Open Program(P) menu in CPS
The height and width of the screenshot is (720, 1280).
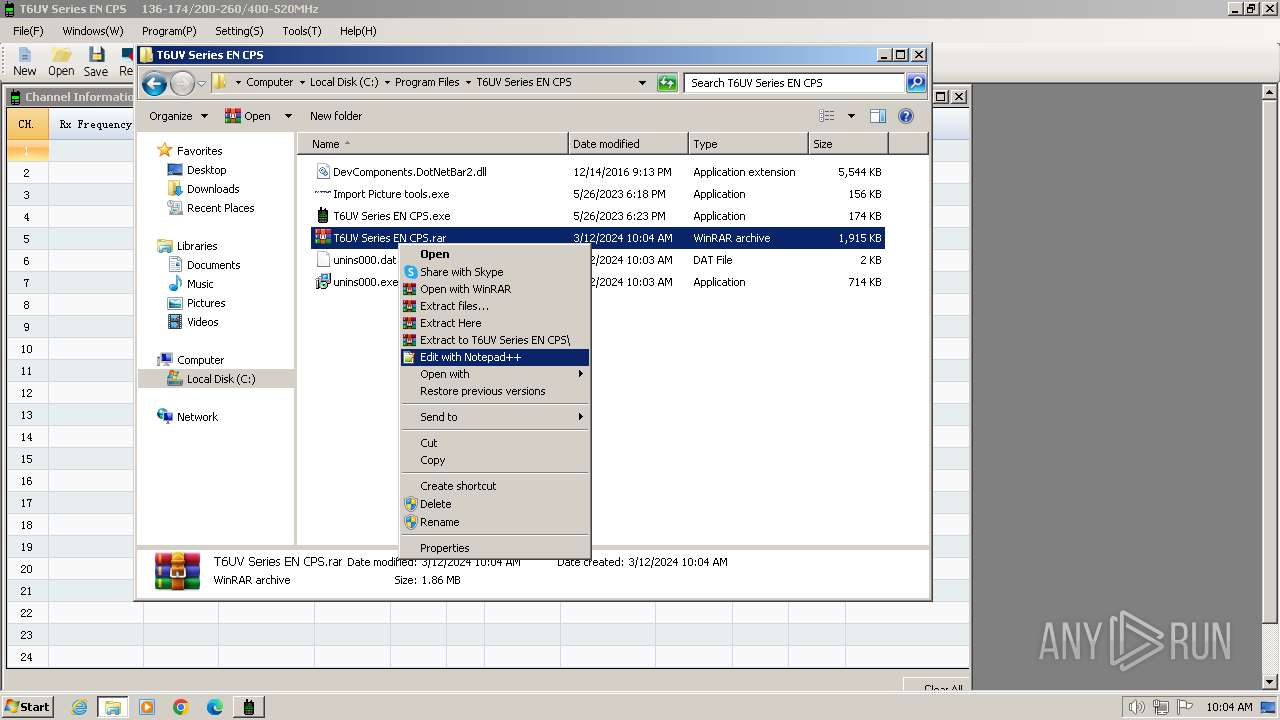pos(169,31)
